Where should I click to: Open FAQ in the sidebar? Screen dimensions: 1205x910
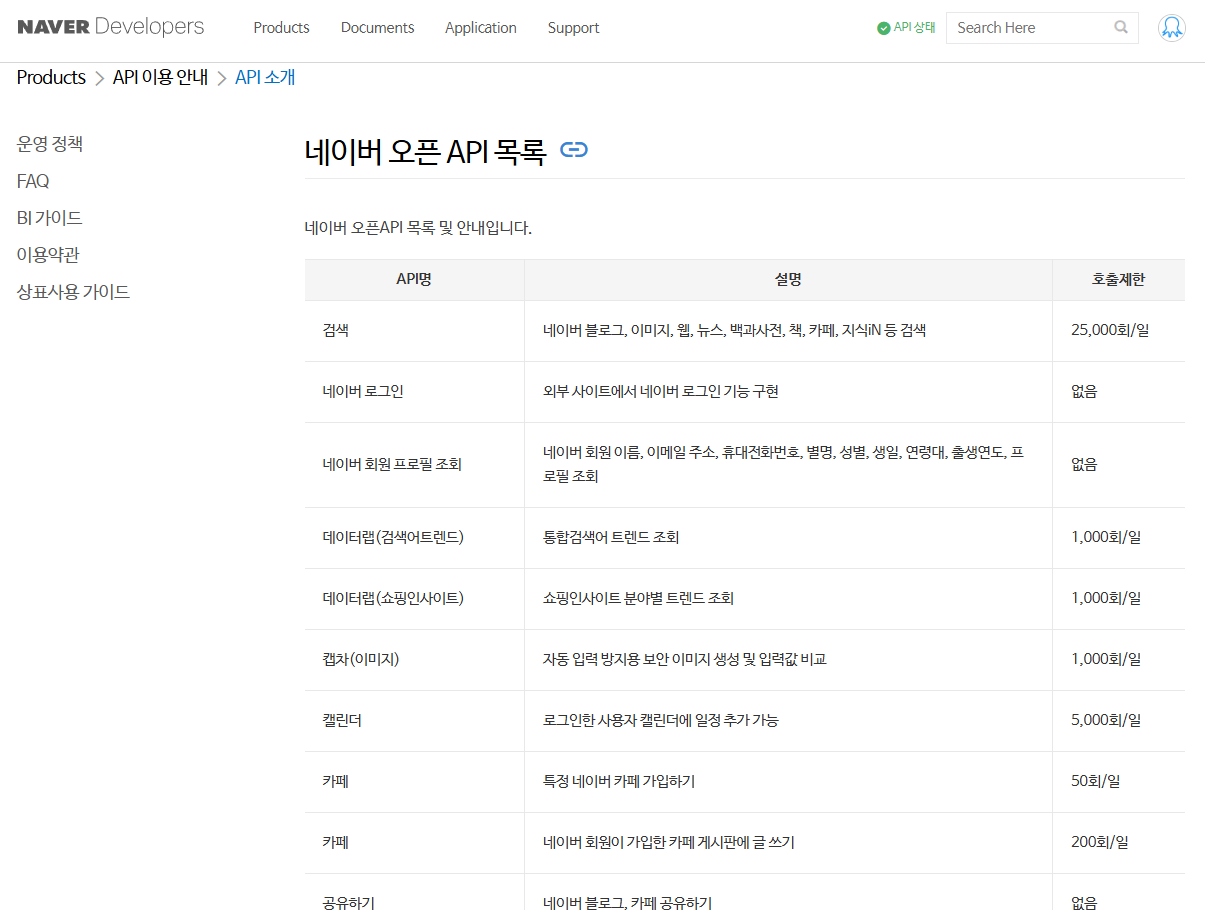pyautogui.click(x=33, y=181)
